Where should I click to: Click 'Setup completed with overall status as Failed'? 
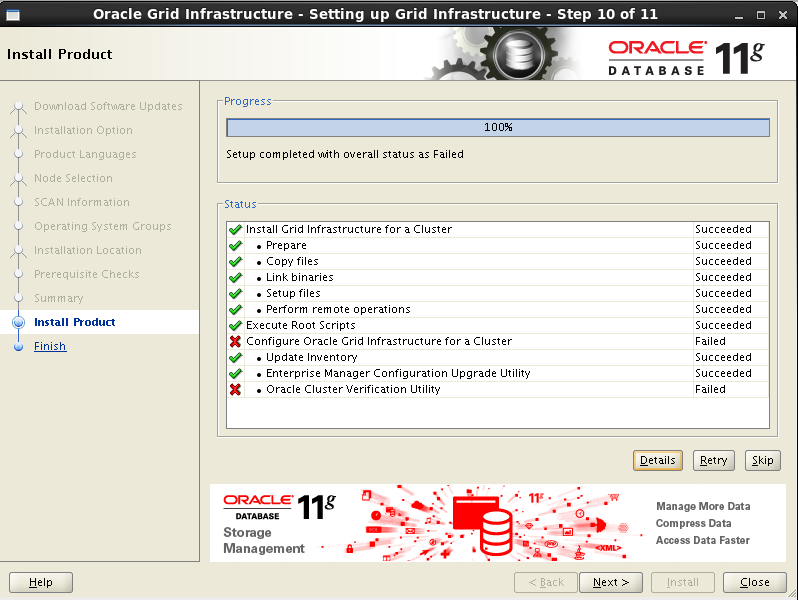[x=345, y=154]
